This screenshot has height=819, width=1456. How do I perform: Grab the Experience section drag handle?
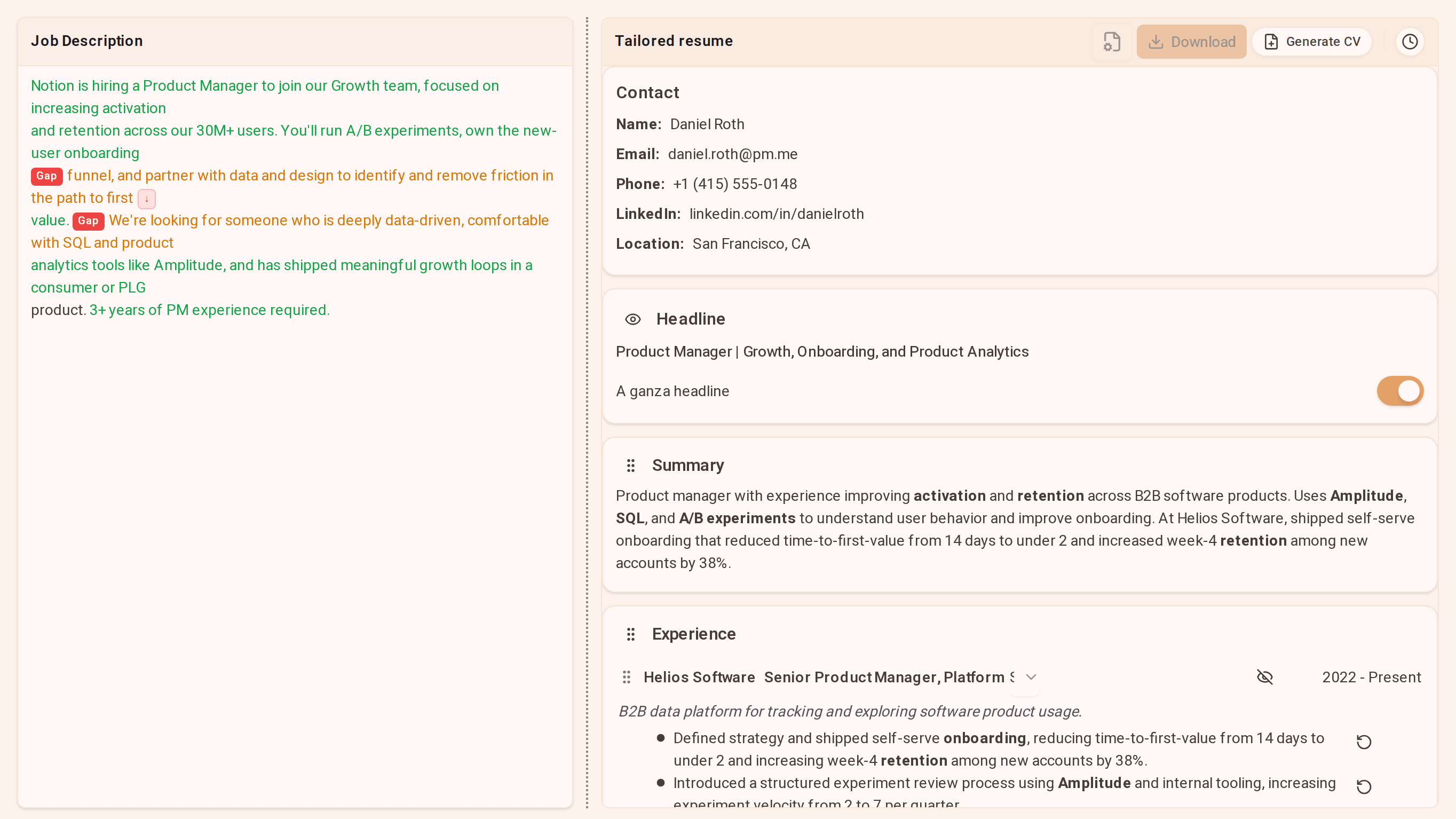click(631, 634)
